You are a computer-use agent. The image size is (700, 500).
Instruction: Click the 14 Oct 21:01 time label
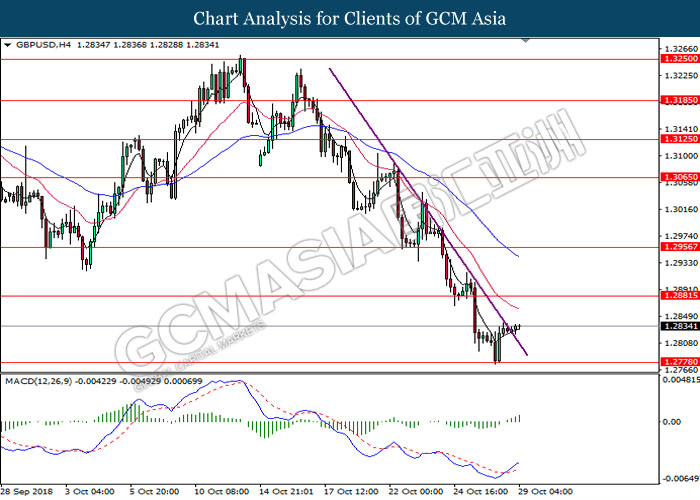287,492
